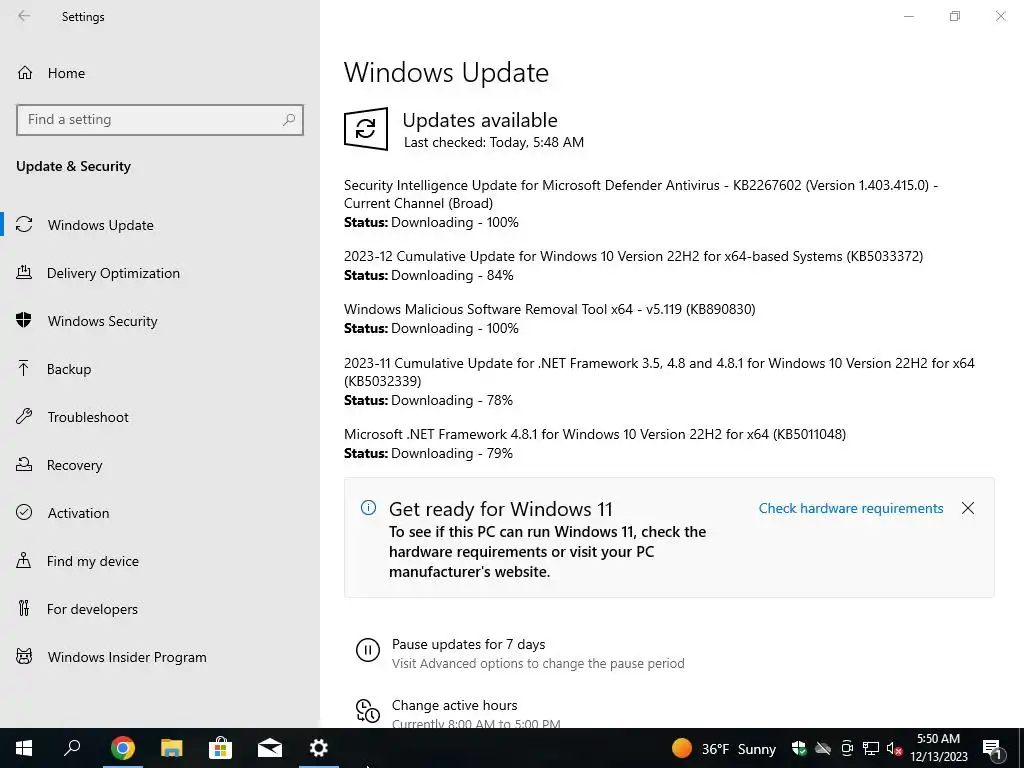Open File Explorer from taskbar

coord(172,748)
